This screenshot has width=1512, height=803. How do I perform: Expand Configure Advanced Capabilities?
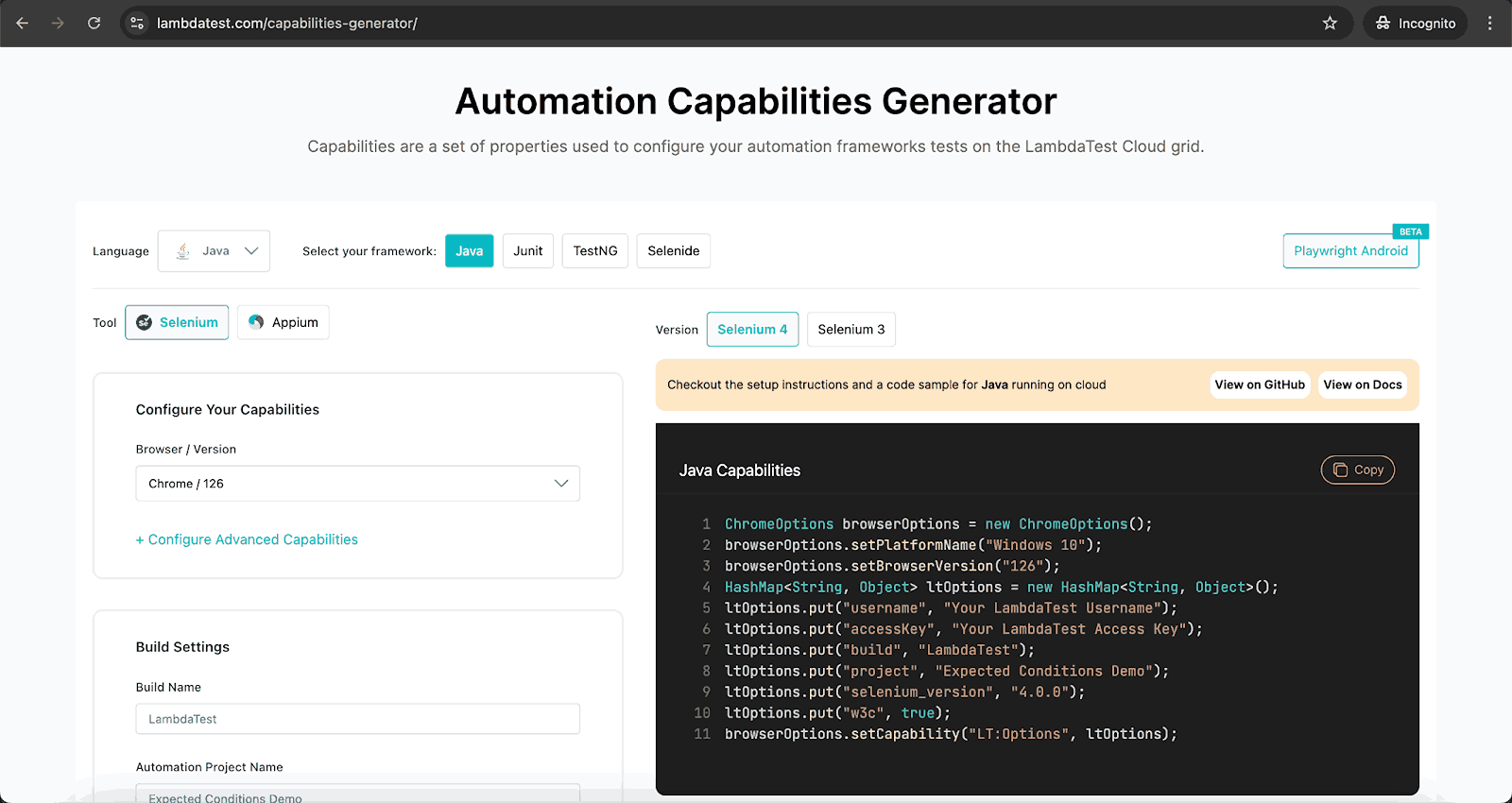coord(247,539)
